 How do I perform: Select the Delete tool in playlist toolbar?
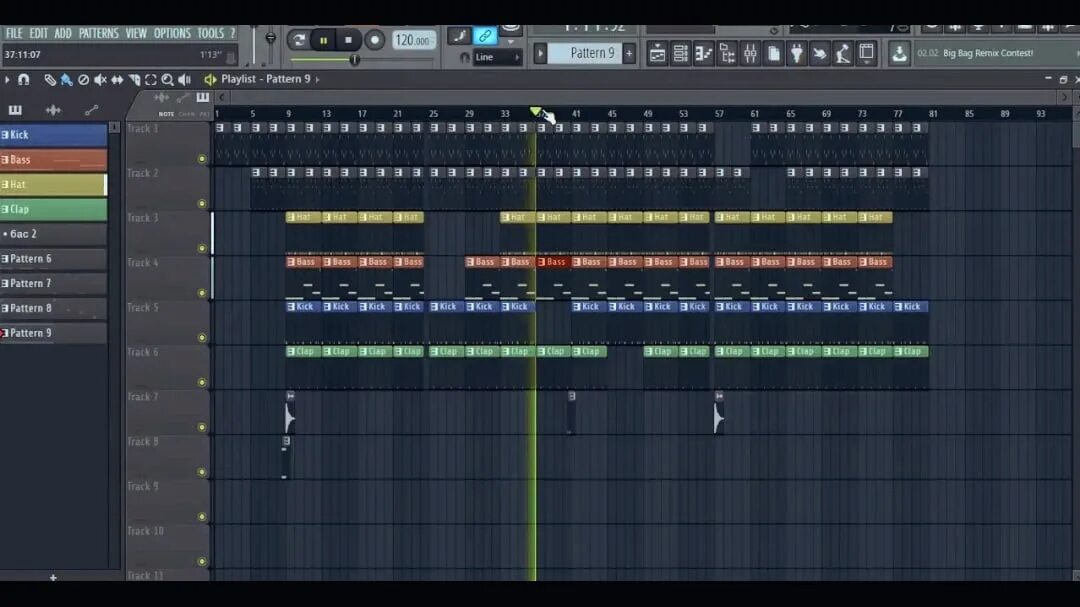[83, 80]
